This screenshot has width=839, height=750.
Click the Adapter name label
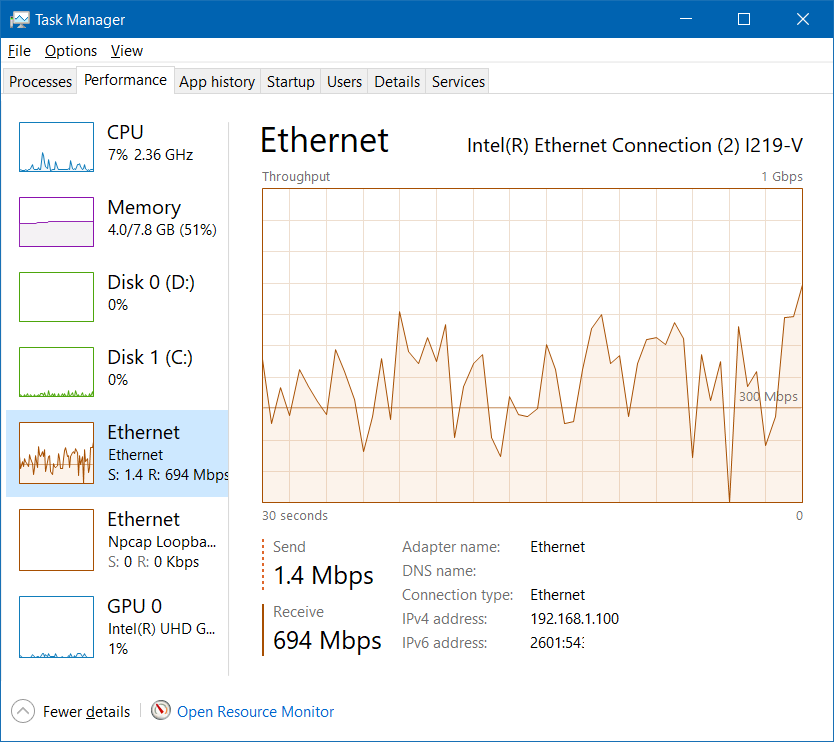click(451, 547)
